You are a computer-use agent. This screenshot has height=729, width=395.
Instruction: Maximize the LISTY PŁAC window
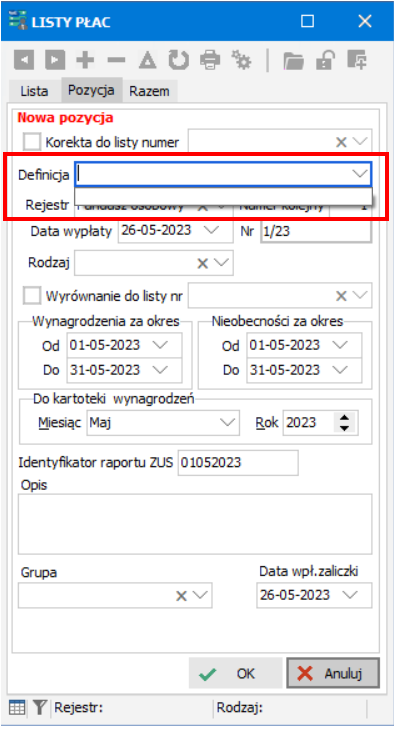click(308, 21)
